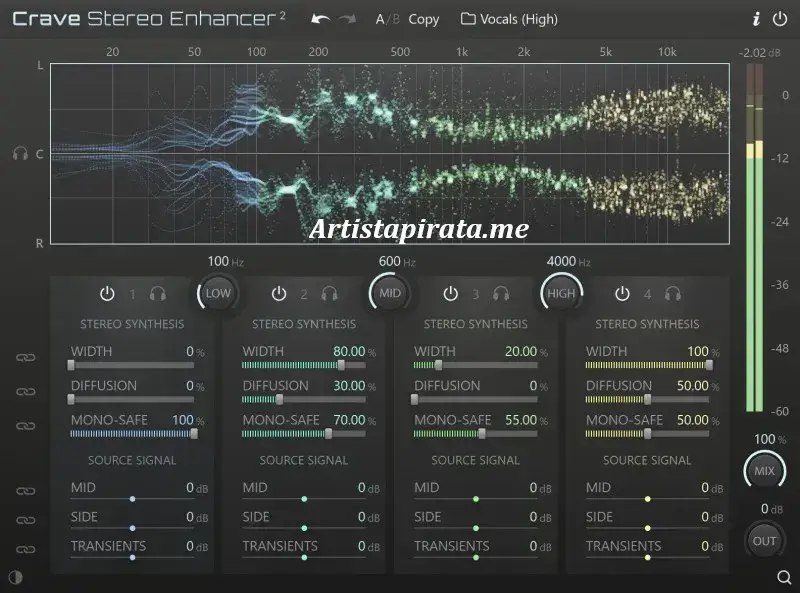
Task: Click band 1 MID gain slider dot
Action: (132, 499)
